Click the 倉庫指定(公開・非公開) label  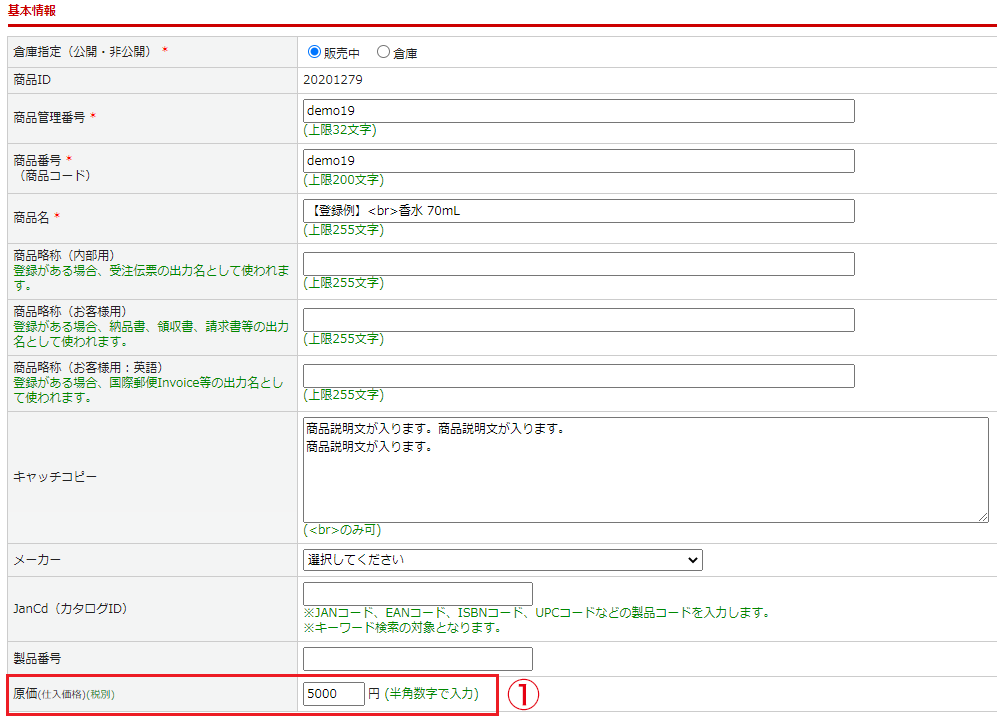(x=82, y=52)
